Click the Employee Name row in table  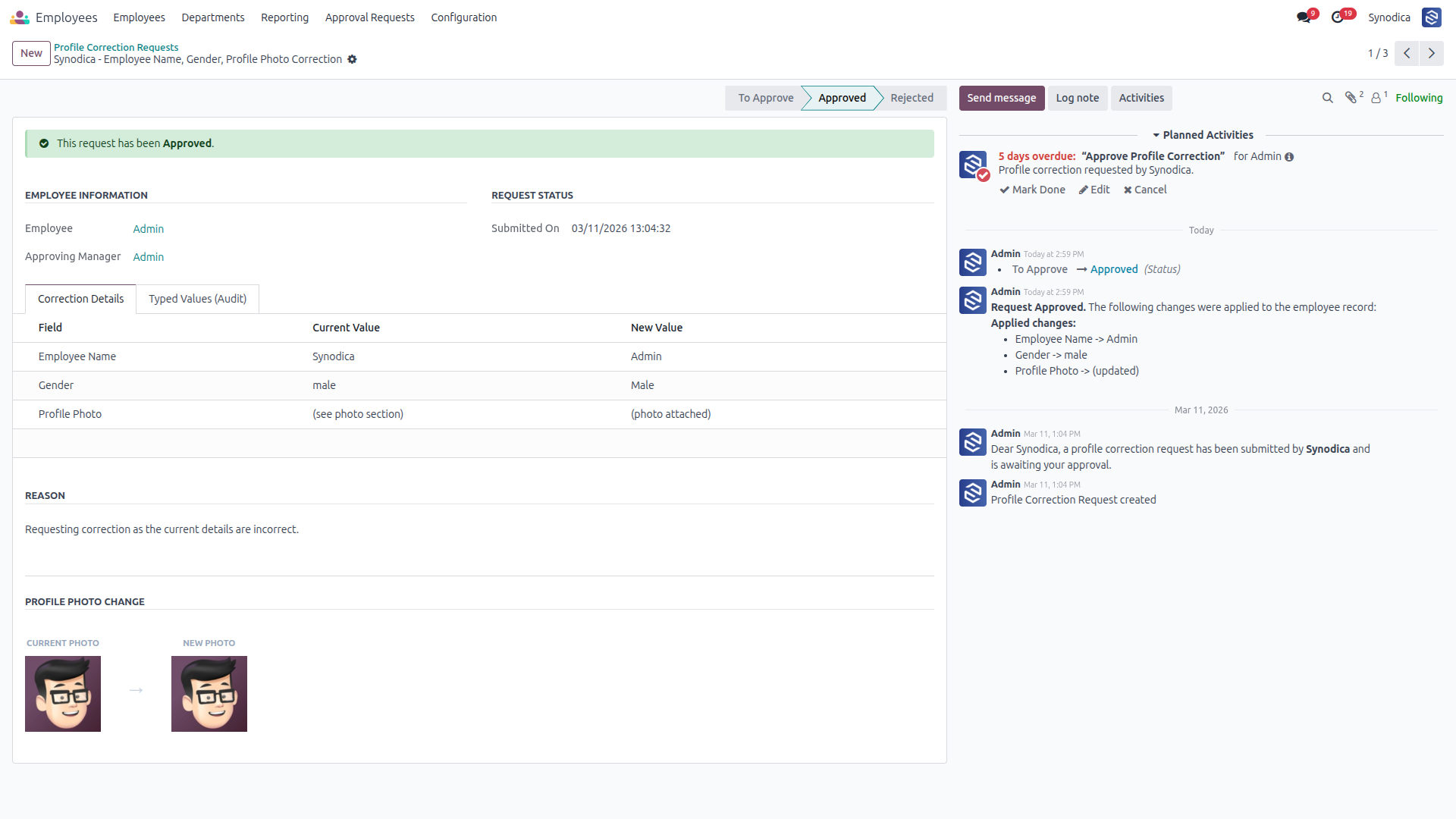479,356
